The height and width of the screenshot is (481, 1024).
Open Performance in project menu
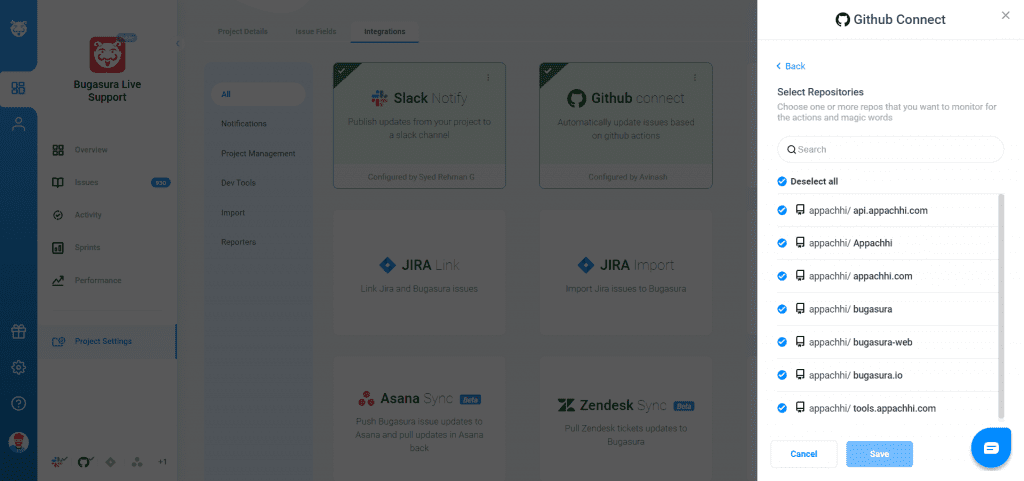point(98,281)
